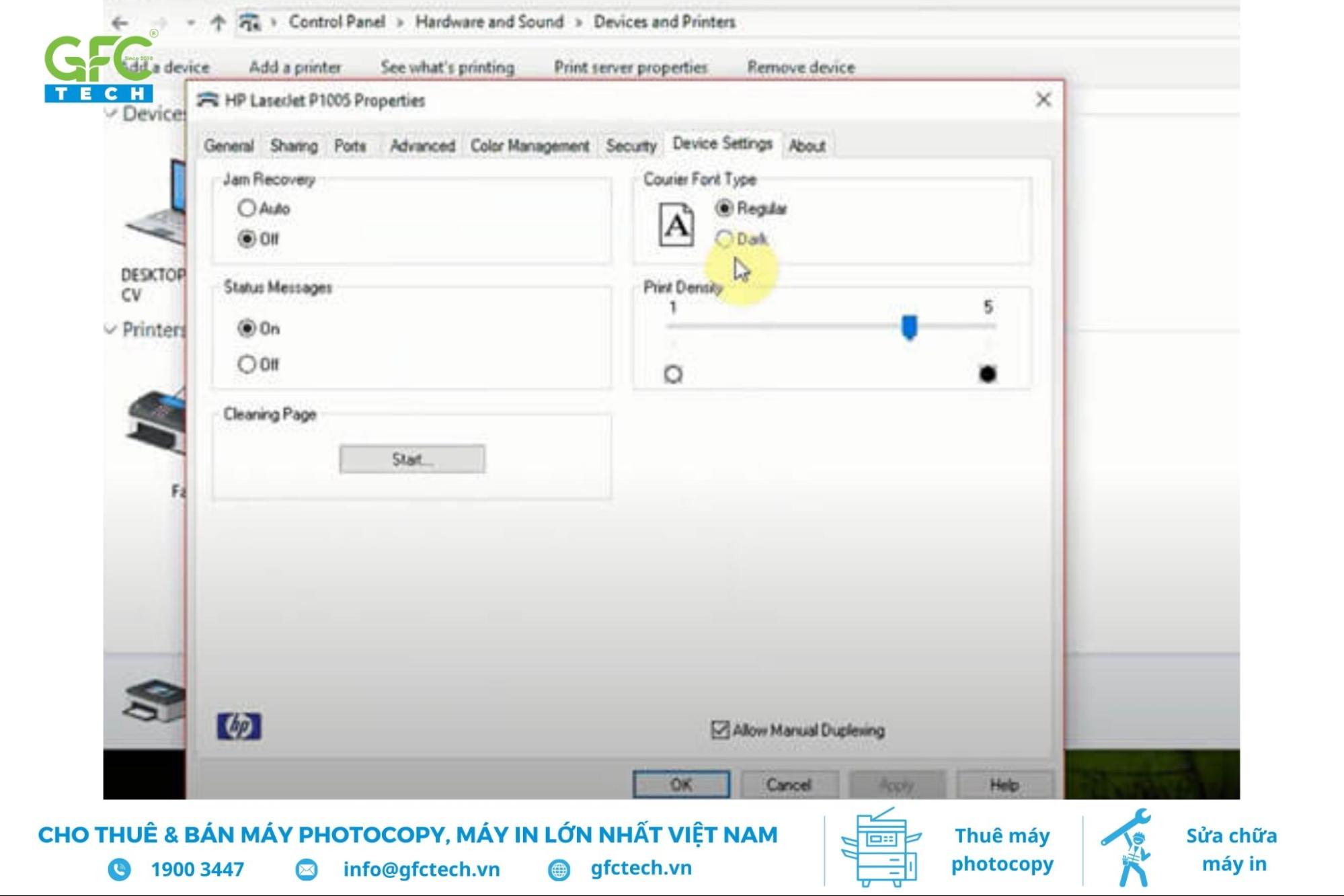Close the HP LaserJet P1005 Properties dialog
1344x896 pixels.
pos(1043,100)
